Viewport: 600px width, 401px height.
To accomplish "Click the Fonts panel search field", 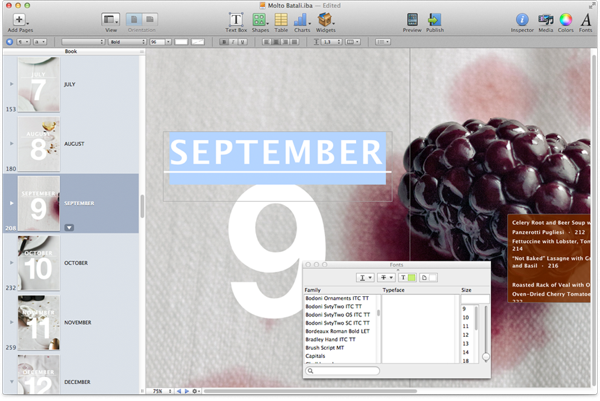I will pos(342,371).
